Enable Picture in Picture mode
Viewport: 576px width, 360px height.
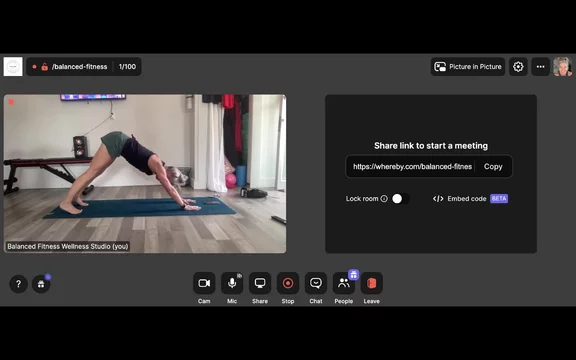468,66
